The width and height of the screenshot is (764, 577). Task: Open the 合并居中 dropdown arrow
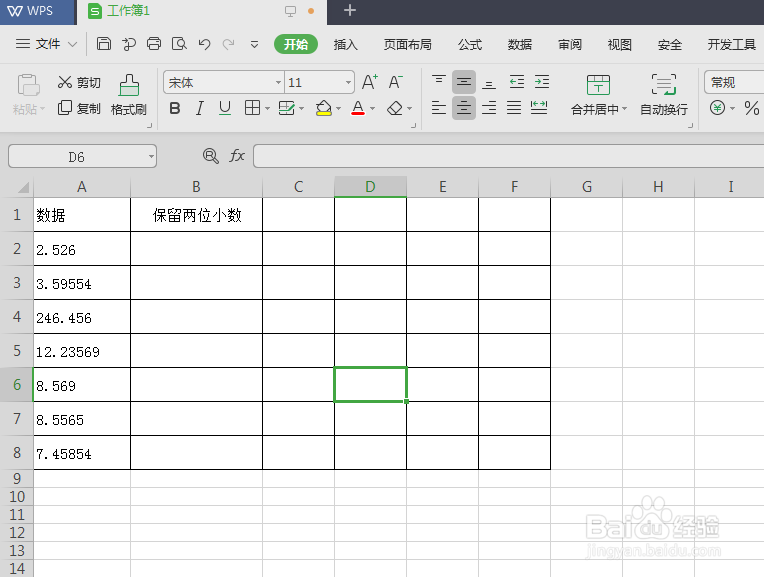pos(625,109)
